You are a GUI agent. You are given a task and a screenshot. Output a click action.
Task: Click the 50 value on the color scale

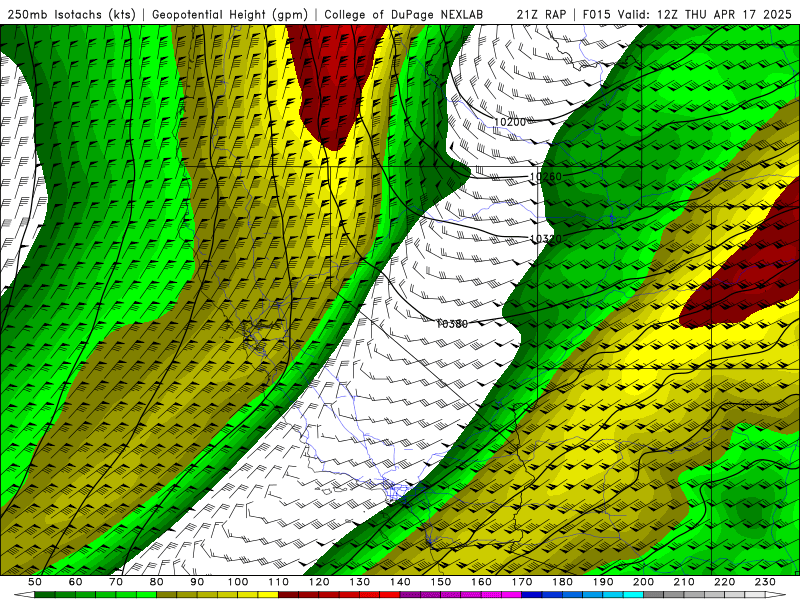click(x=35, y=582)
